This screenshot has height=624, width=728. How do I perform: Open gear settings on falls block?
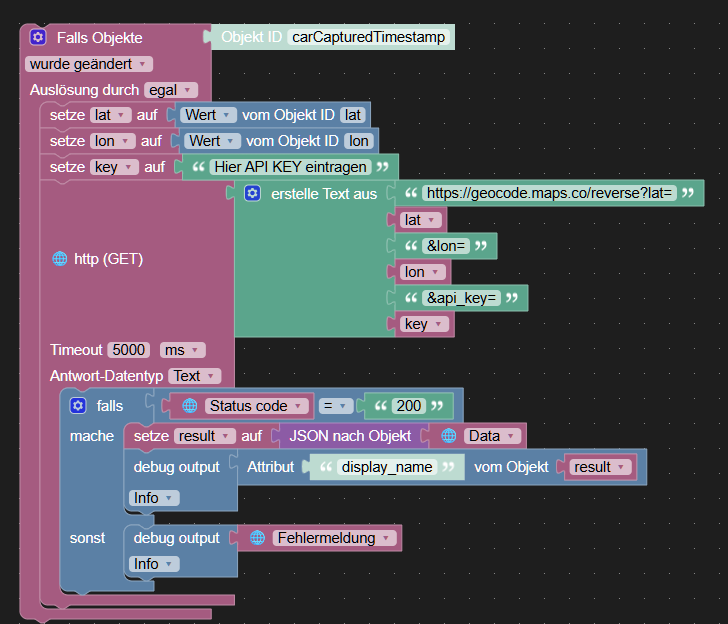(78, 405)
